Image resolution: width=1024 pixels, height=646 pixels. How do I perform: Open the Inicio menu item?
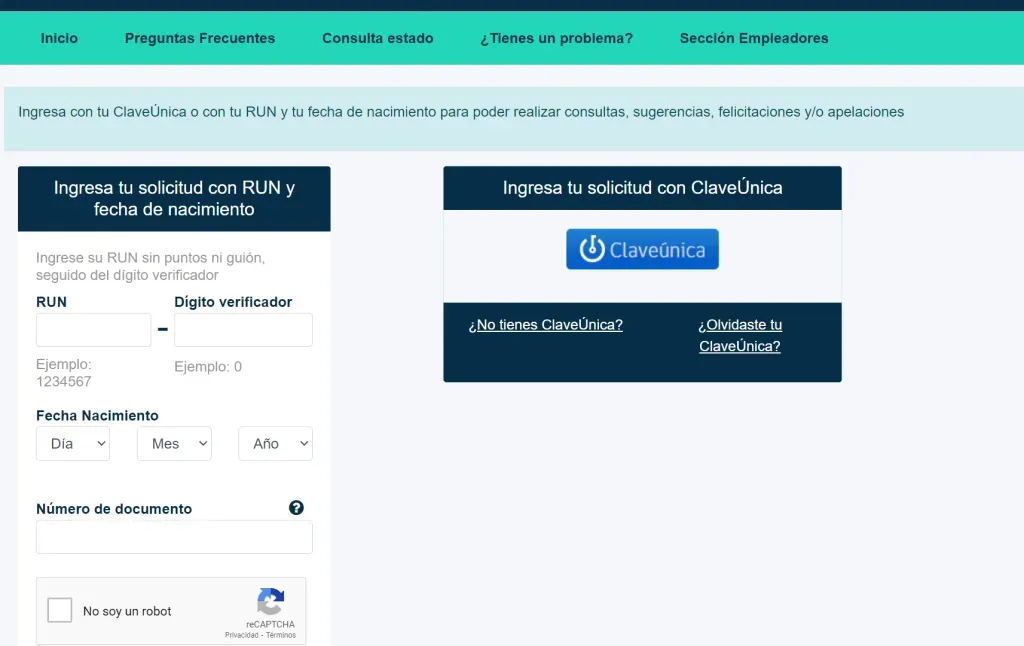point(59,39)
